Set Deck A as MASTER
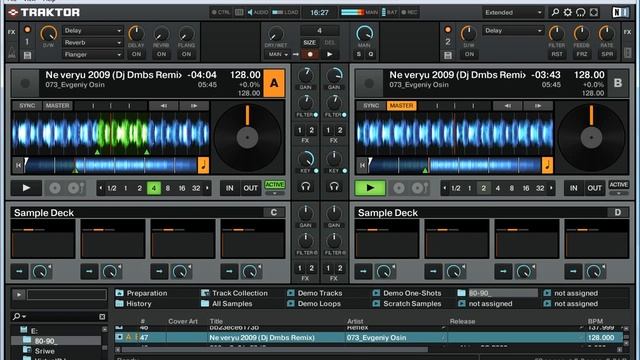This screenshot has height=360, width=640. 58,106
